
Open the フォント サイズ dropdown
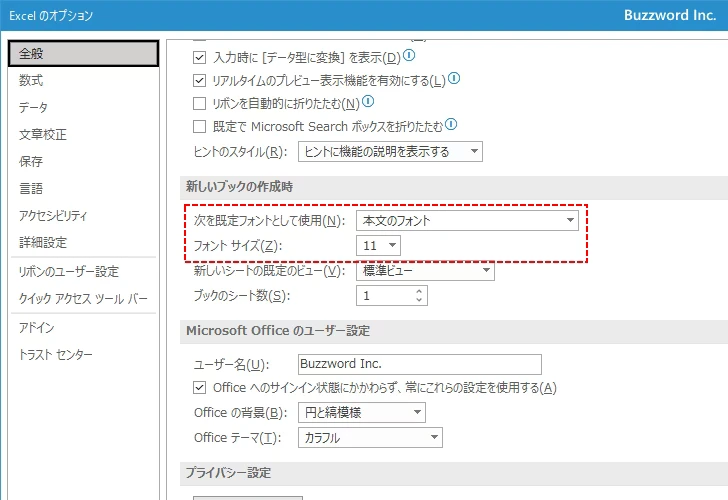[x=378, y=246]
